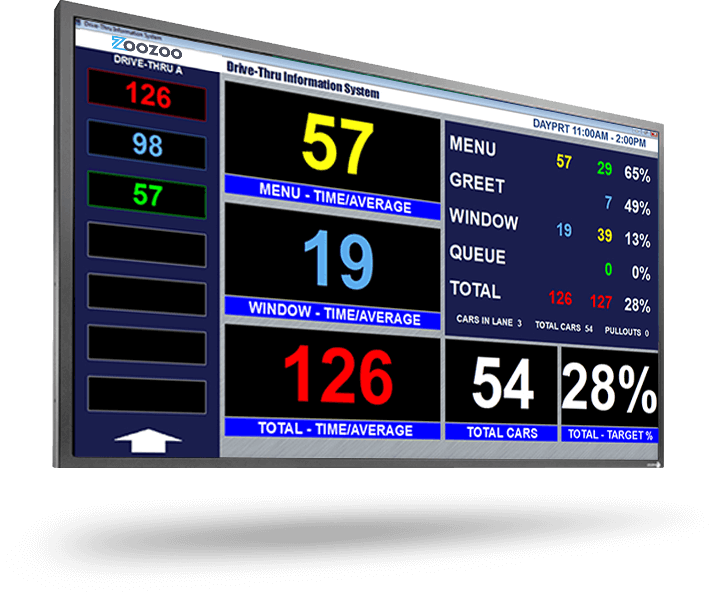Click the TOTAL CARS label bar
The width and height of the screenshot is (713, 592).
[x=503, y=433]
